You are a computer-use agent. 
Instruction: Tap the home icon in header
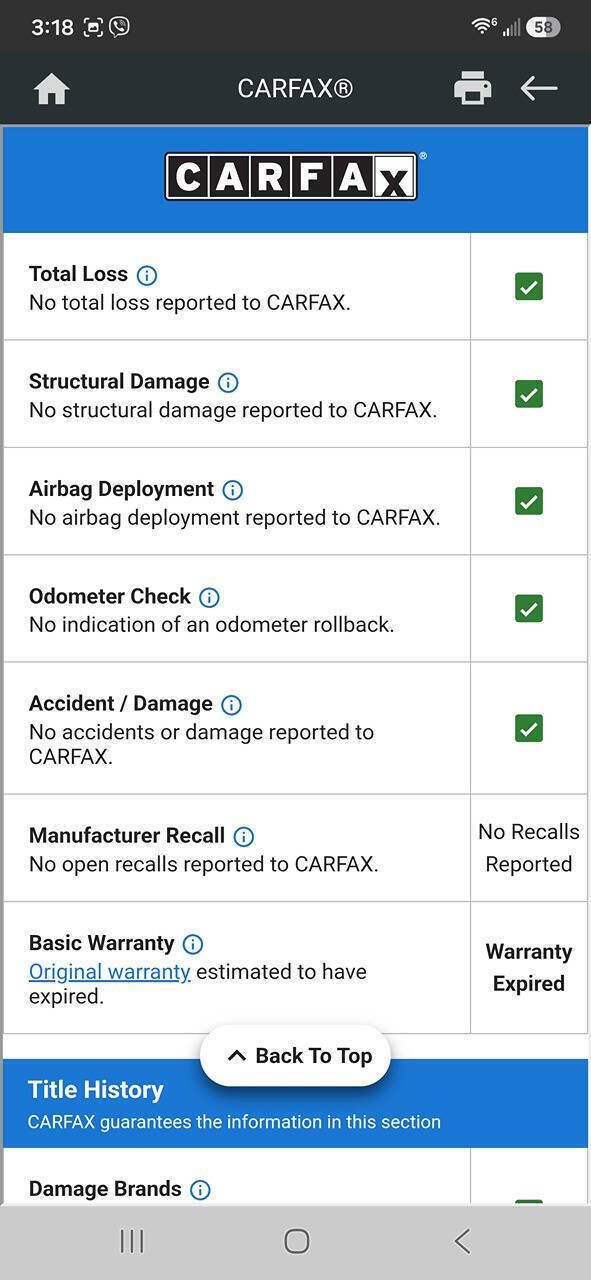(x=51, y=89)
